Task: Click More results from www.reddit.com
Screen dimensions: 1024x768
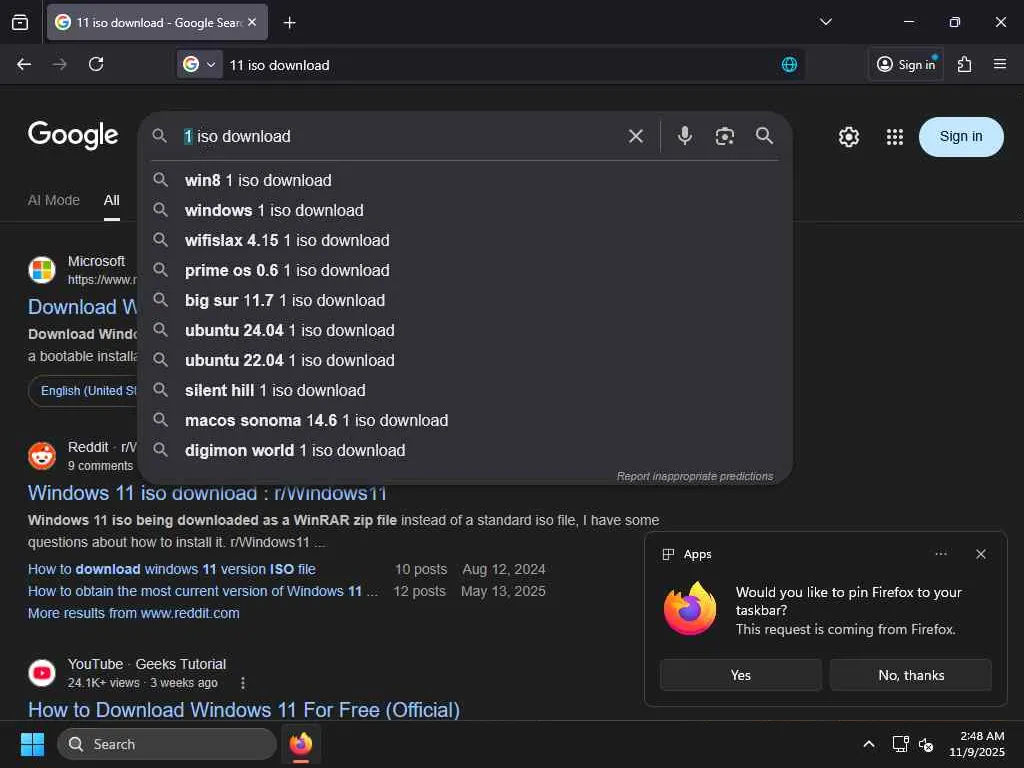Action: pos(133,613)
